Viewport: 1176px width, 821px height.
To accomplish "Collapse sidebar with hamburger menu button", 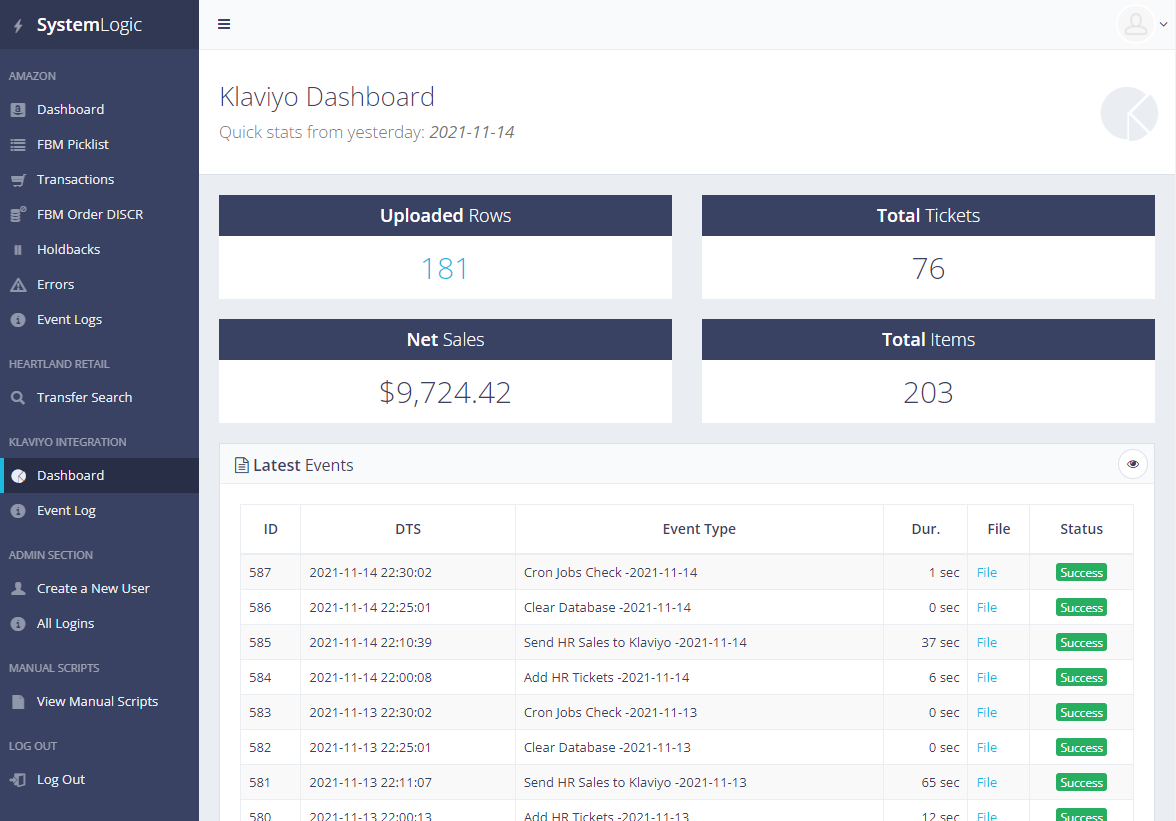I will tap(224, 24).
